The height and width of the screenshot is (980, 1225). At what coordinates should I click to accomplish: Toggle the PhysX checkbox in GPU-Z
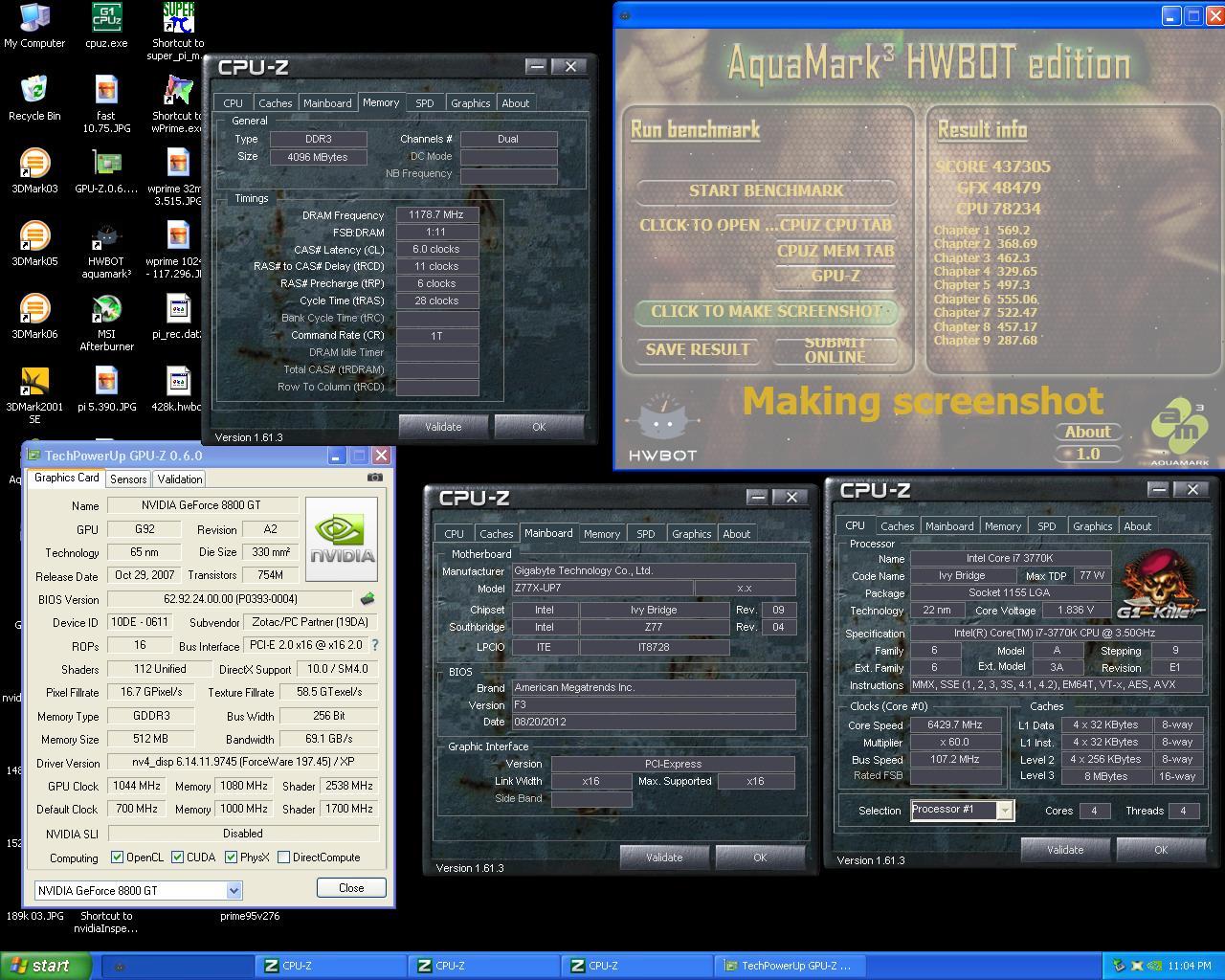[231, 857]
